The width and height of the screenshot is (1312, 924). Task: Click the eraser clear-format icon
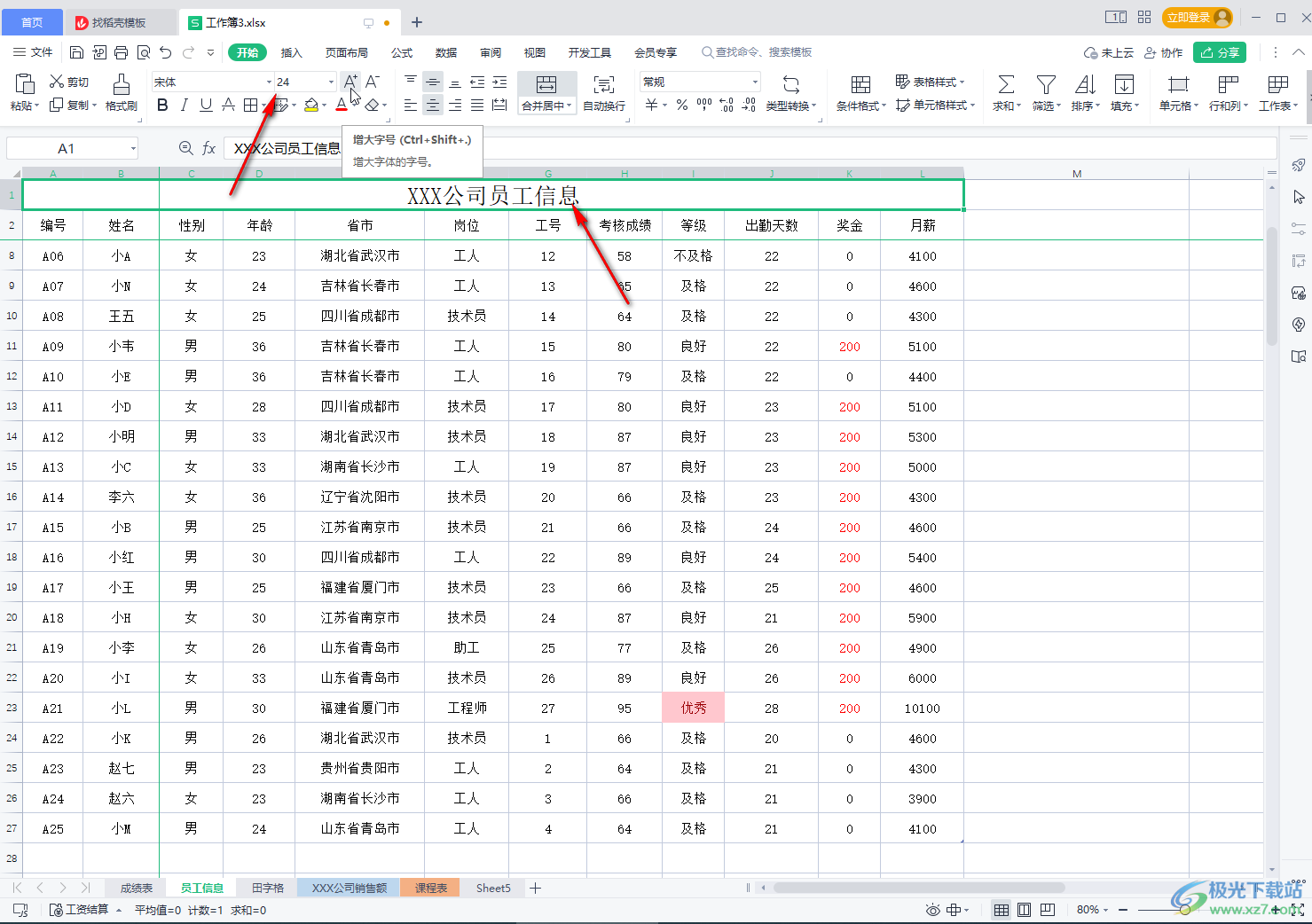point(373,106)
